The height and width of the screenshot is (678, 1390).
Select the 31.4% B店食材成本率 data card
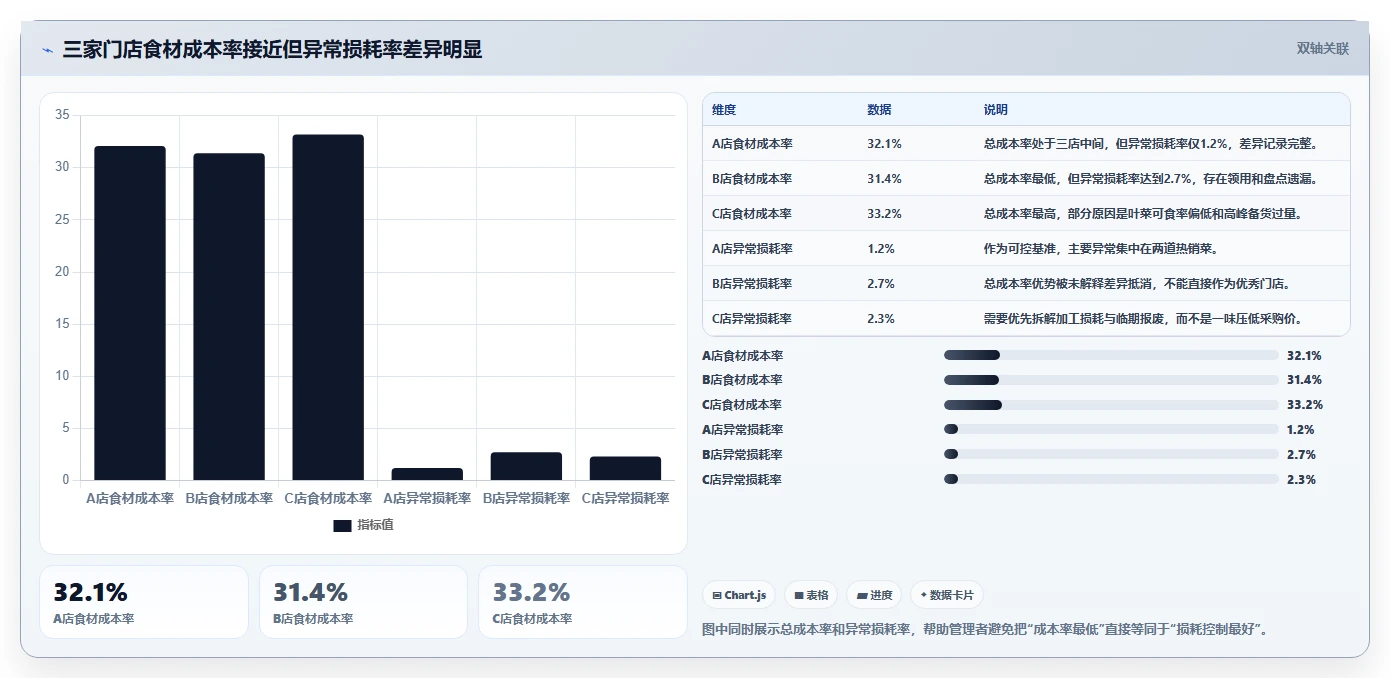pyautogui.click(x=363, y=602)
